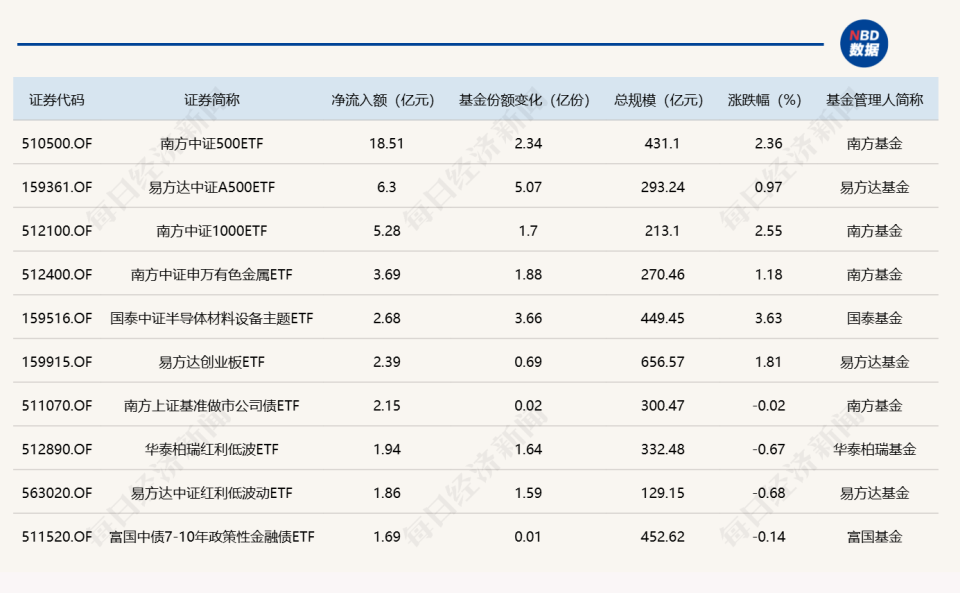
Task: Click 南方基金 in the 510500.OF row
Action: click(874, 143)
